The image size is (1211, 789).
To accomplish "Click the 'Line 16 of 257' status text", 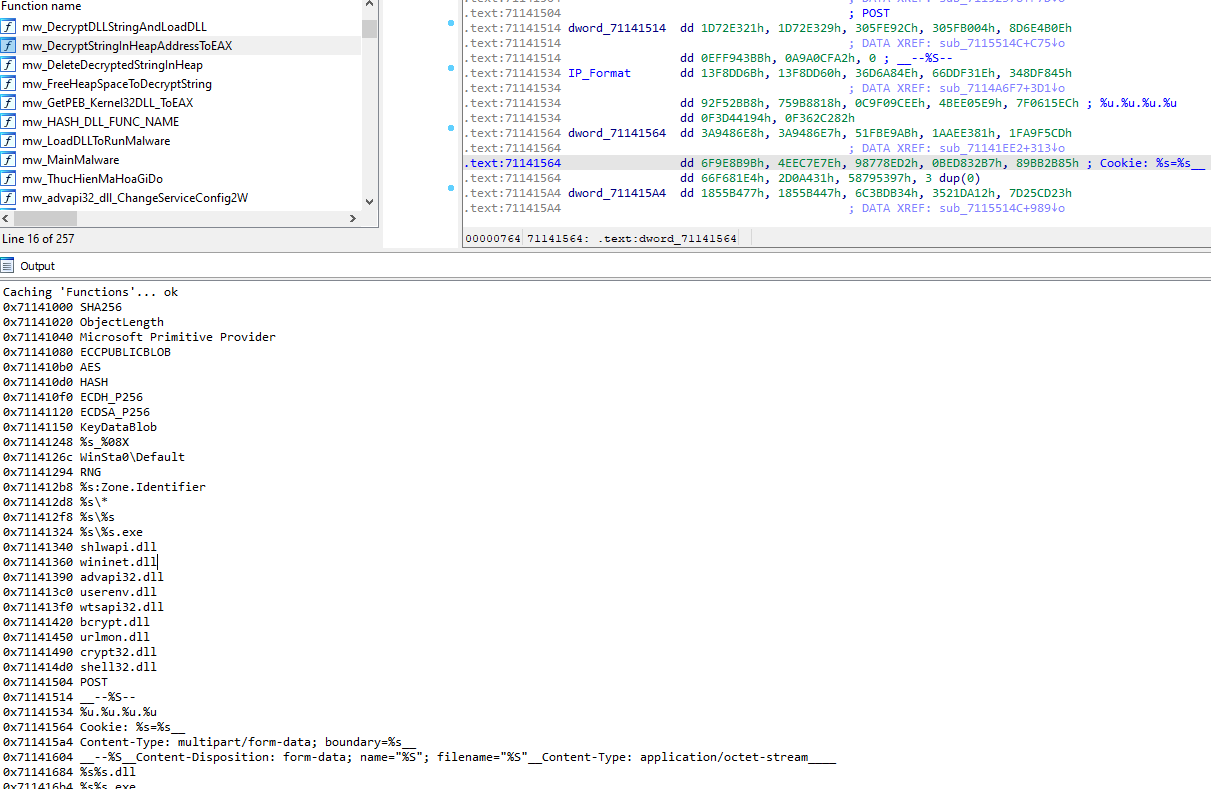I will pos(38,239).
